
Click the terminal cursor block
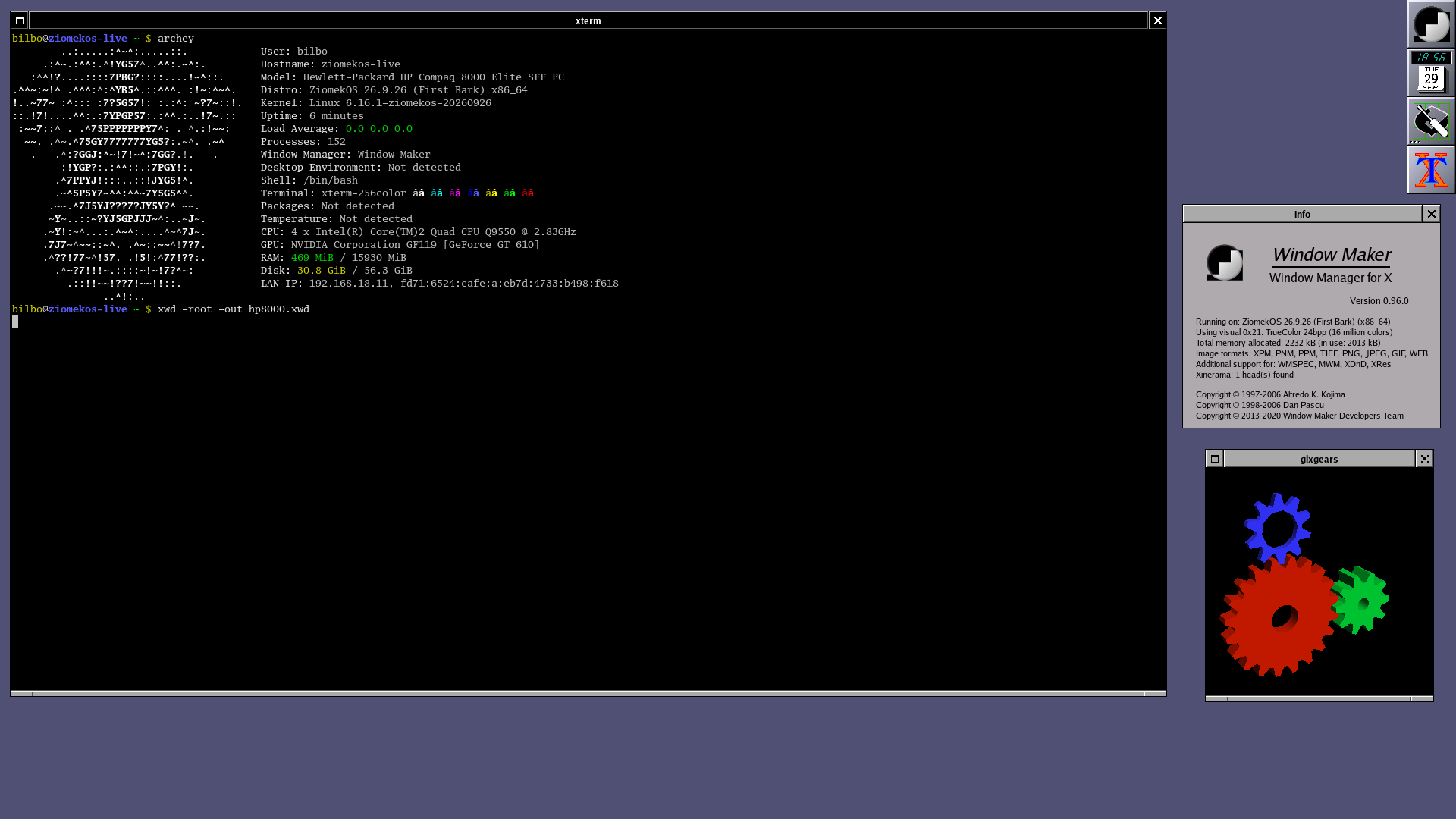(15, 322)
